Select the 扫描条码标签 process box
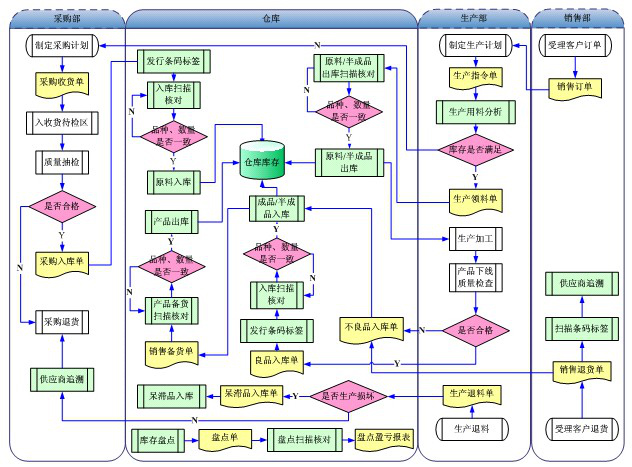The width and height of the screenshot is (632, 467). pyautogui.click(x=582, y=327)
